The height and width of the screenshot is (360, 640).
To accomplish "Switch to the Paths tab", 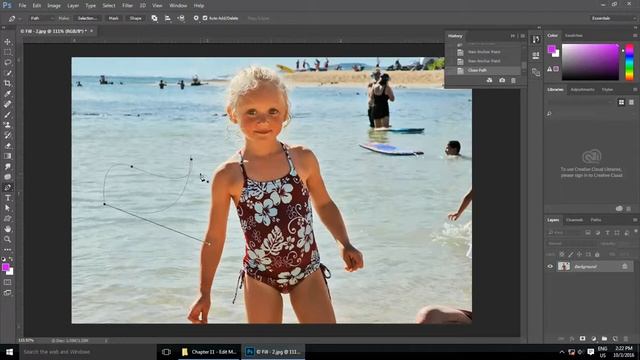I will [x=596, y=220].
